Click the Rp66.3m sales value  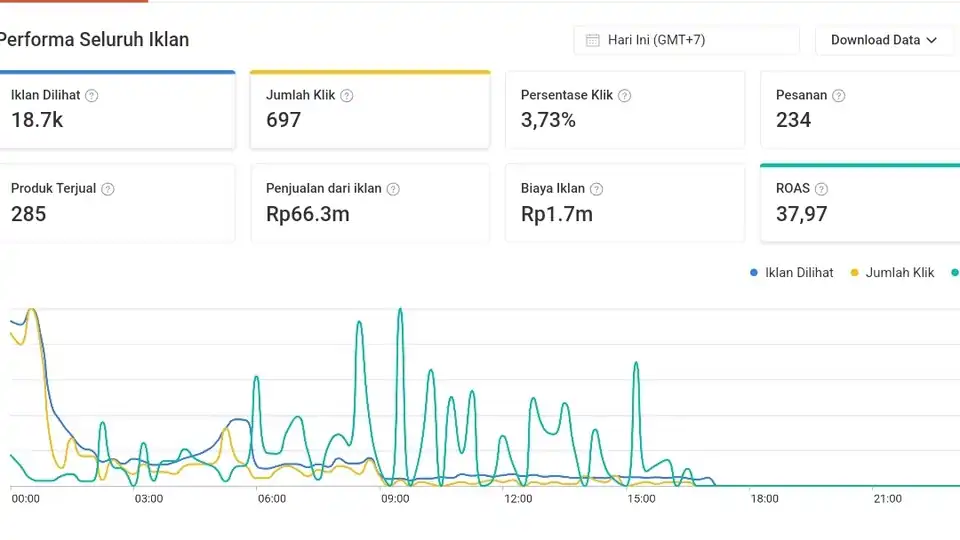click(307, 214)
